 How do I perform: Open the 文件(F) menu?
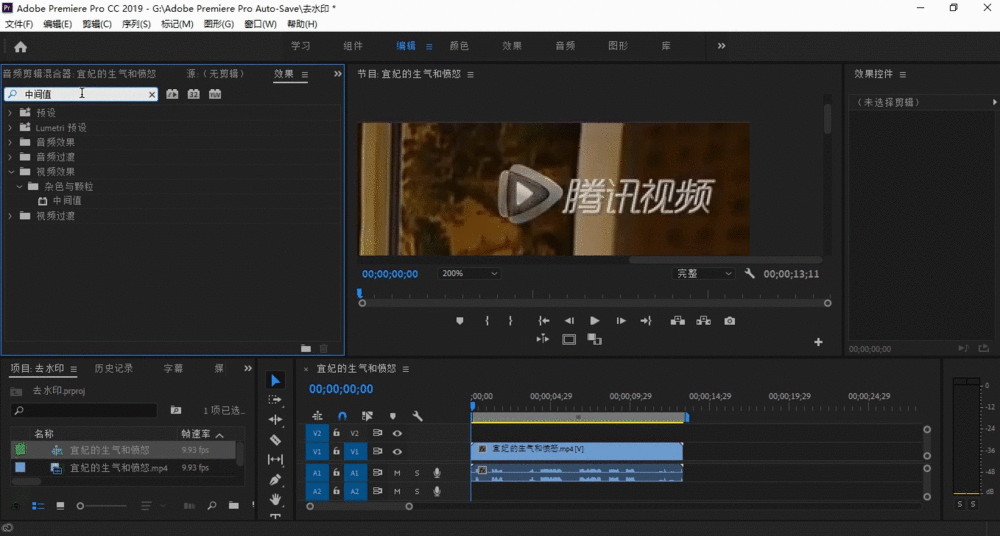pyautogui.click(x=19, y=24)
